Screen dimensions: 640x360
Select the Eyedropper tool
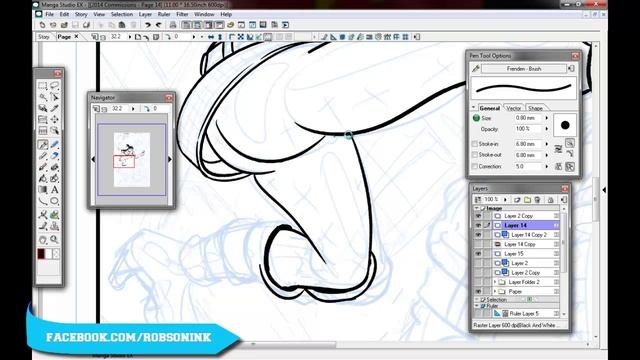pyautogui.click(x=54, y=108)
